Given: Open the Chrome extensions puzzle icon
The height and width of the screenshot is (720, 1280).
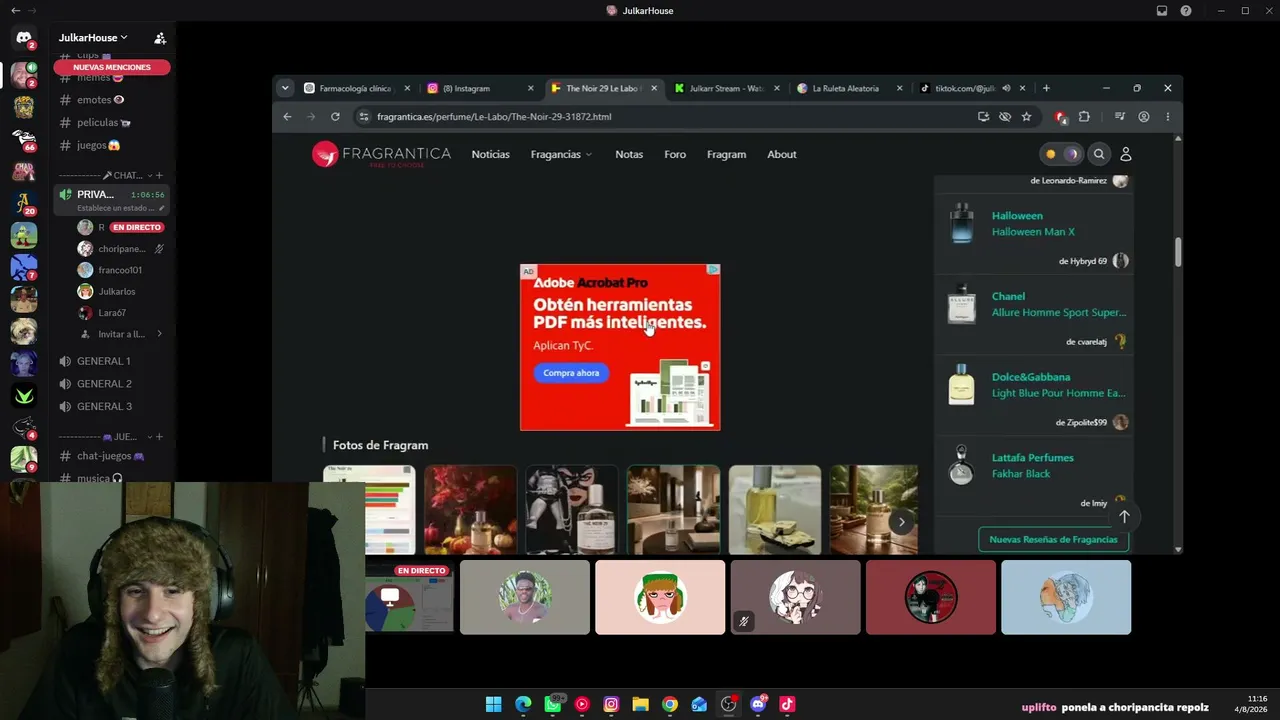Looking at the screenshot, I should point(1084,117).
